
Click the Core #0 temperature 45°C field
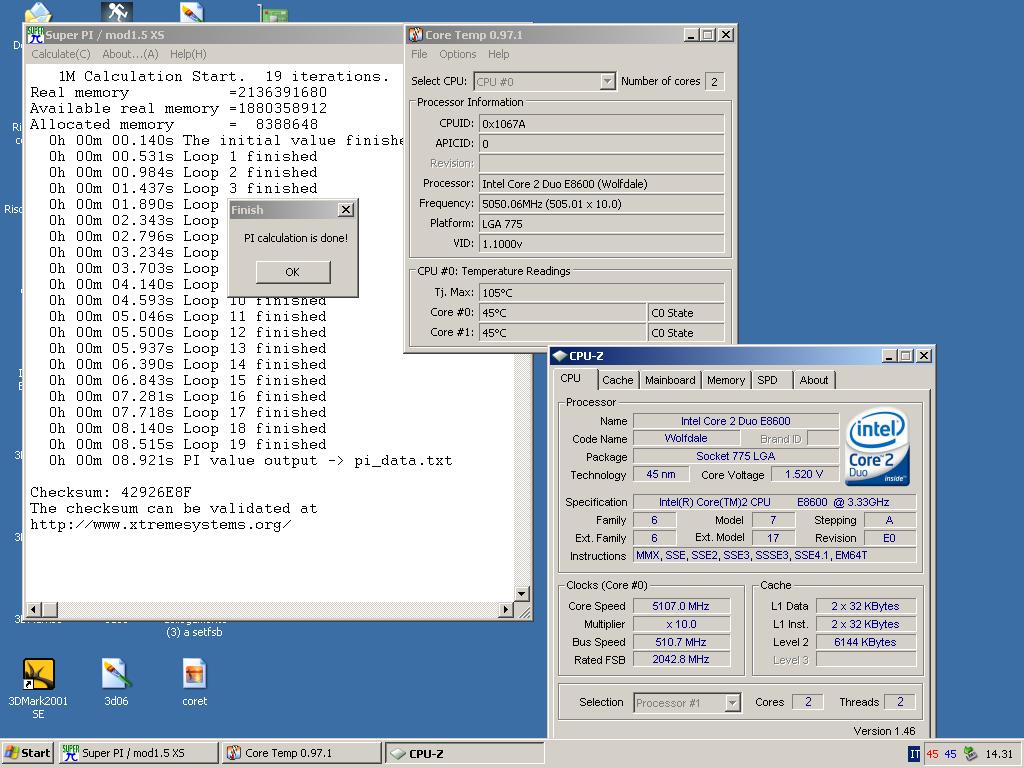(x=562, y=313)
